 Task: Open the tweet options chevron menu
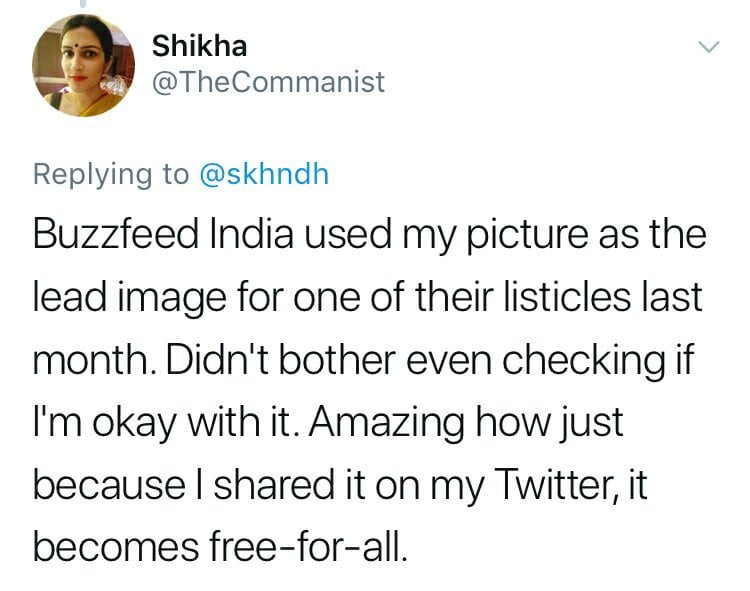pyautogui.click(x=708, y=47)
